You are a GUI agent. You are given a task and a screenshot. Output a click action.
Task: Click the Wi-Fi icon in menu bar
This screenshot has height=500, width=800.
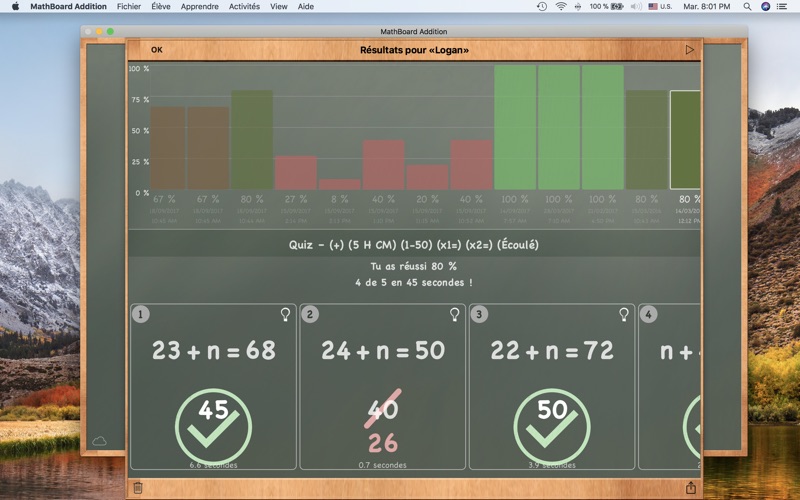click(x=561, y=7)
